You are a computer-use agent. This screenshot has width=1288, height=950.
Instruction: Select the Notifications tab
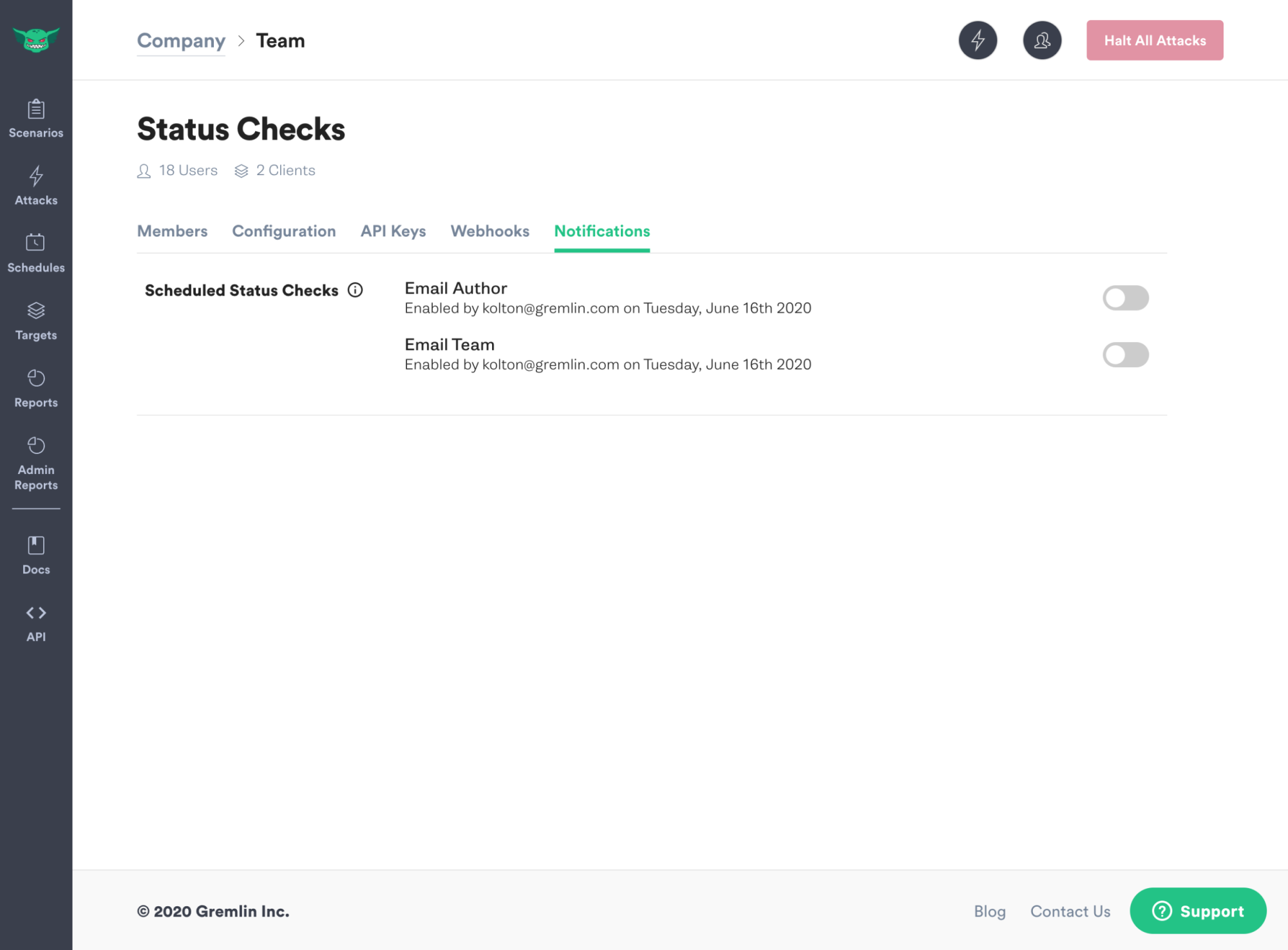click(602, 231)
